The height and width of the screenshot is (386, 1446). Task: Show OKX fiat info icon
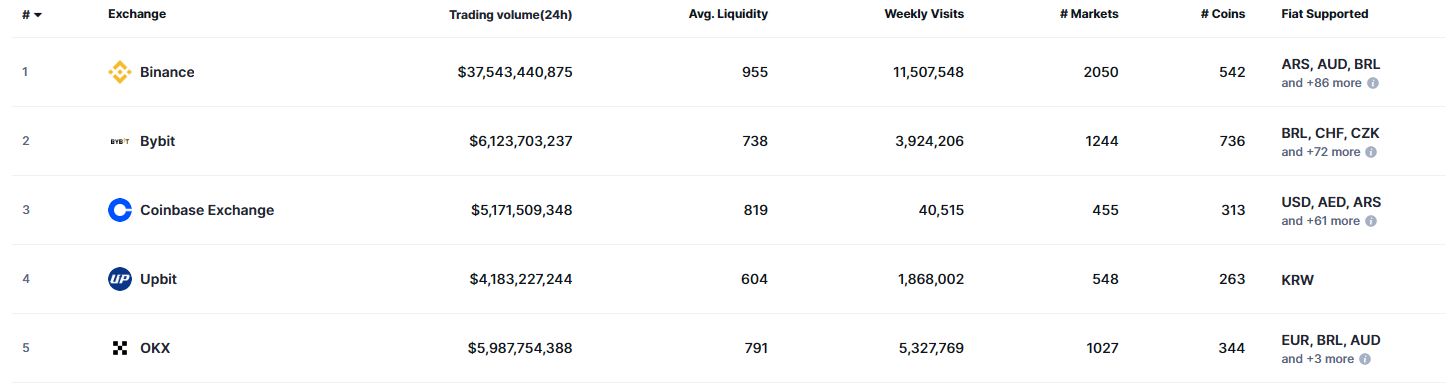(x=1365, y=359)
